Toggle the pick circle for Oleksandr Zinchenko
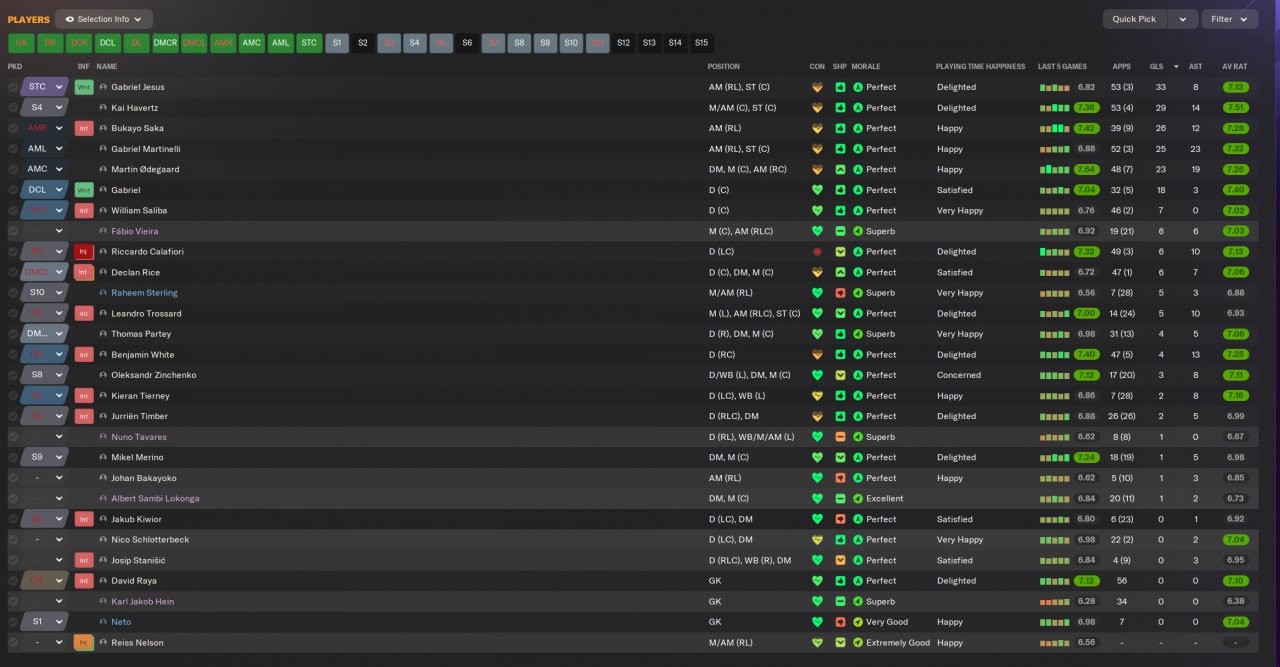The height and width of the screenshot is (667, 1280). click(13, 376)
